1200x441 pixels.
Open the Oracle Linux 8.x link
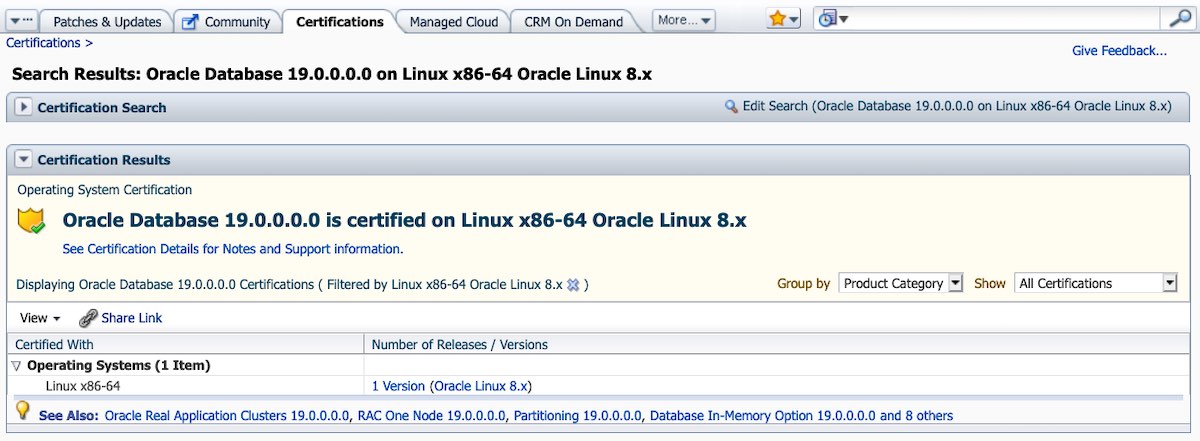pos(480,386)
